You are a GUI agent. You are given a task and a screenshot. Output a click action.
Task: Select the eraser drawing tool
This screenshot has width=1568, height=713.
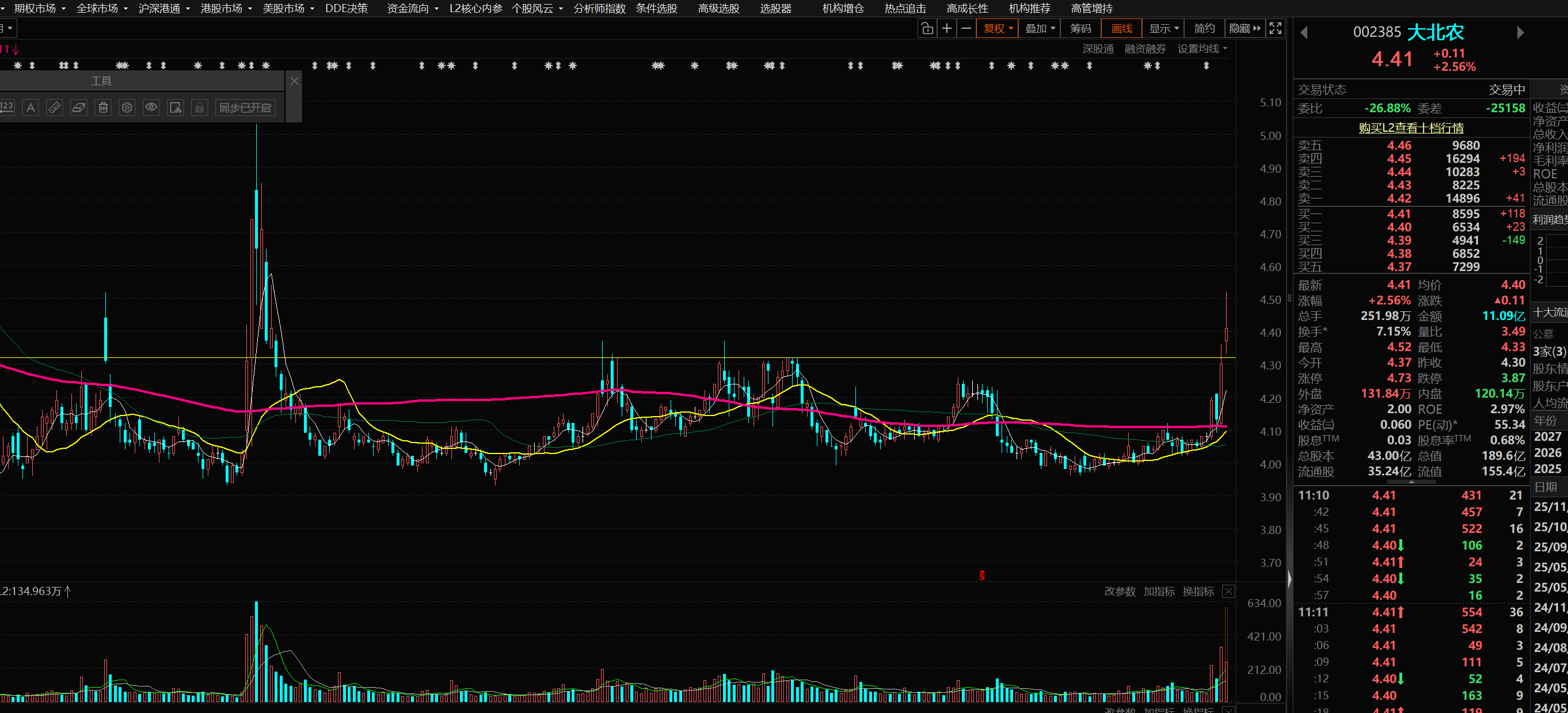pos(78,108)
